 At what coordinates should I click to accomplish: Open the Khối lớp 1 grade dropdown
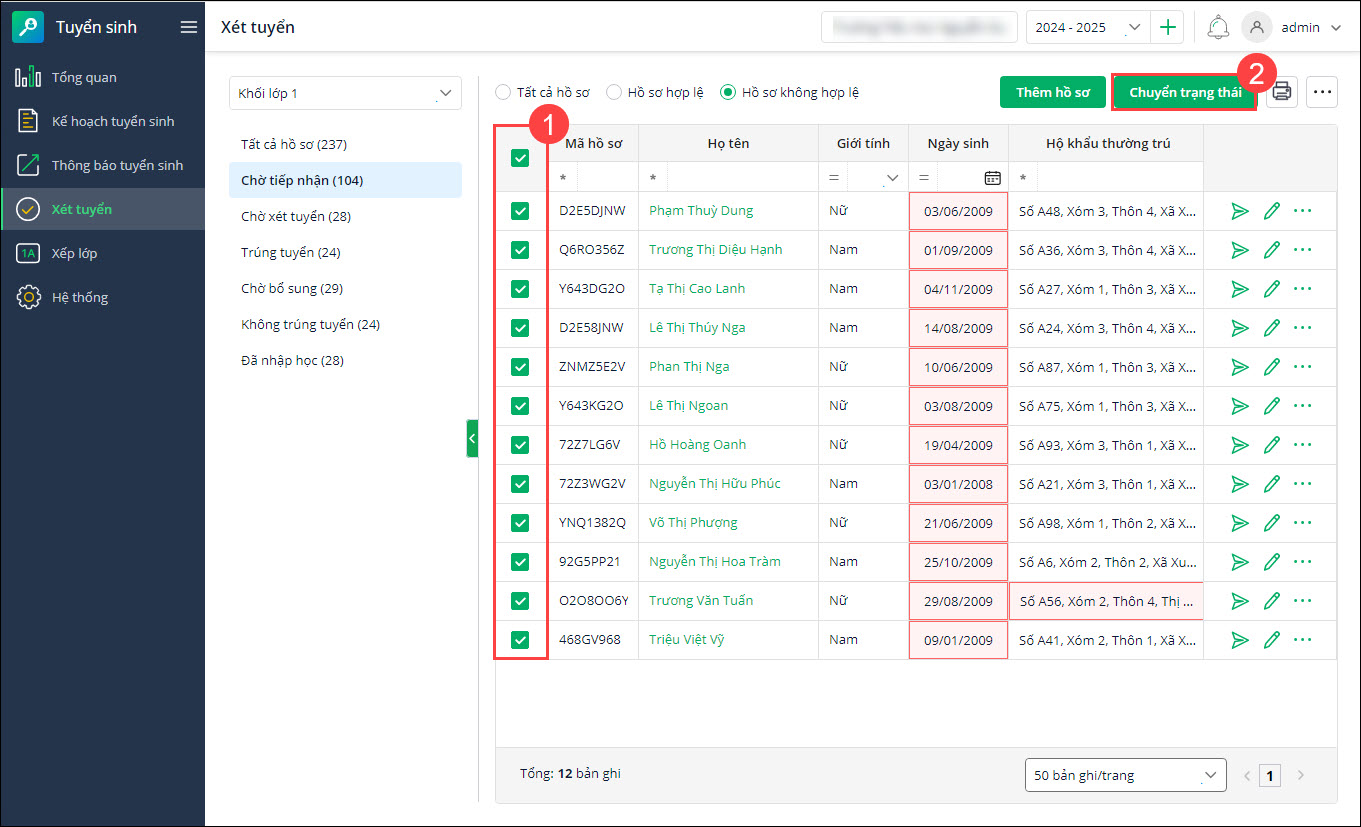coord(345,93)
